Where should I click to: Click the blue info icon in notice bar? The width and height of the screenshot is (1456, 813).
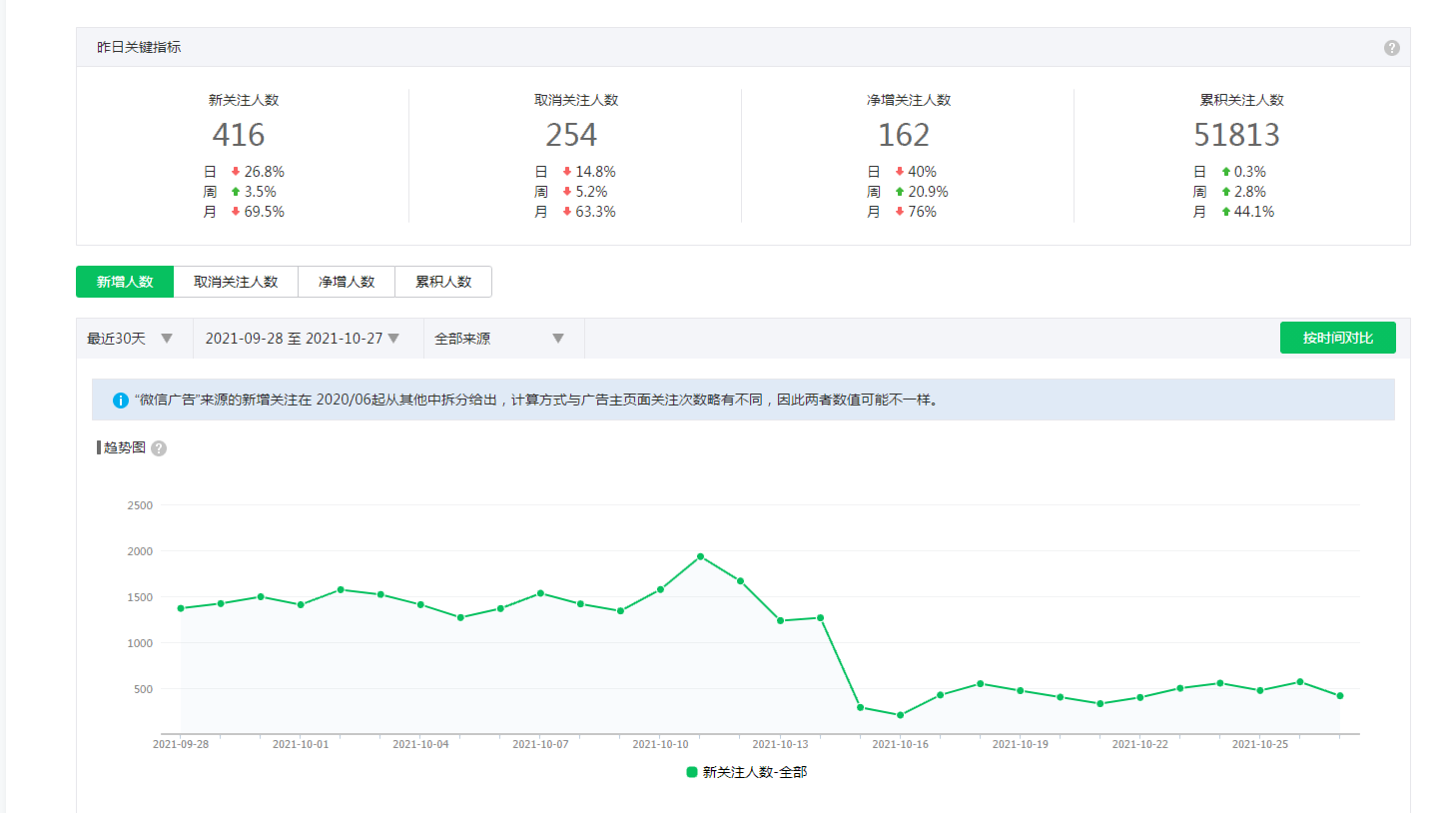[121, 401]
